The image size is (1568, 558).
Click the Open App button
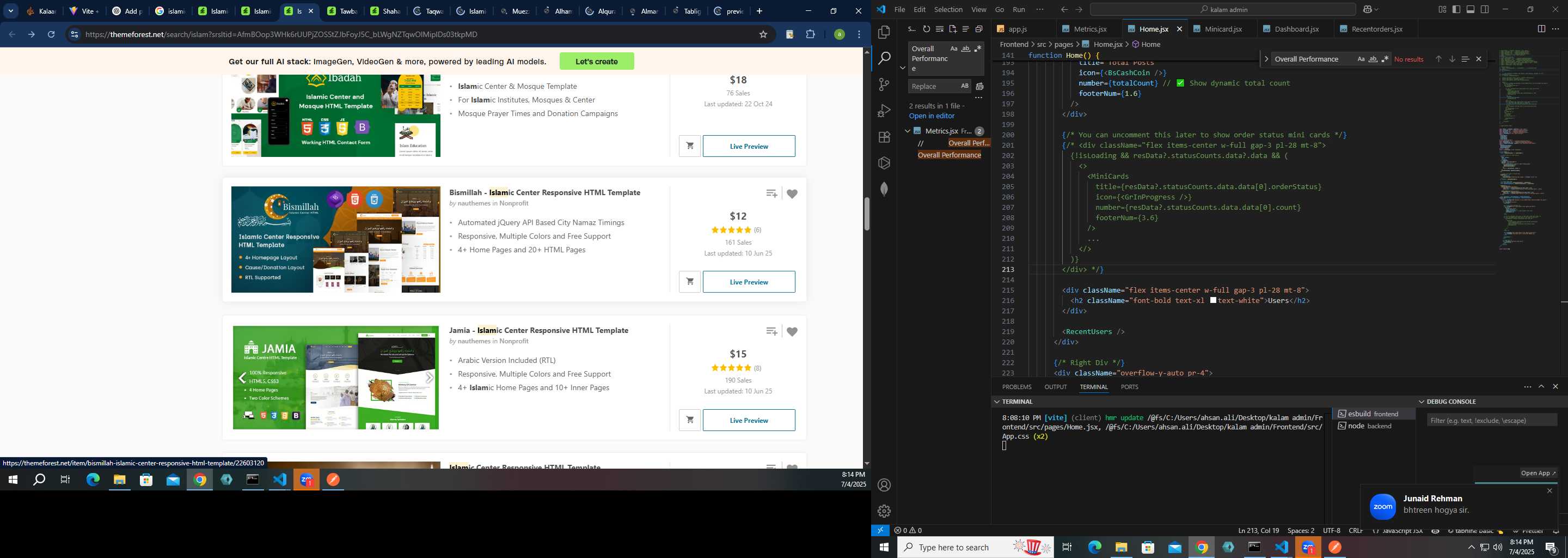[x=1538, y=474]
